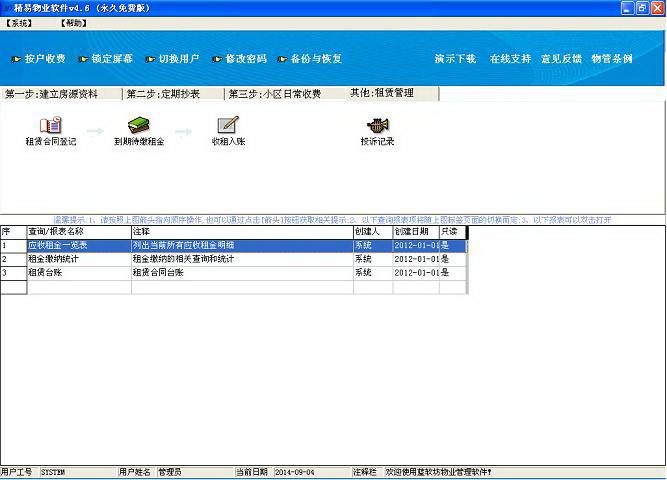Click the 注释 column header
Viewport: 667px width, 480px height.
click(242, 232)
